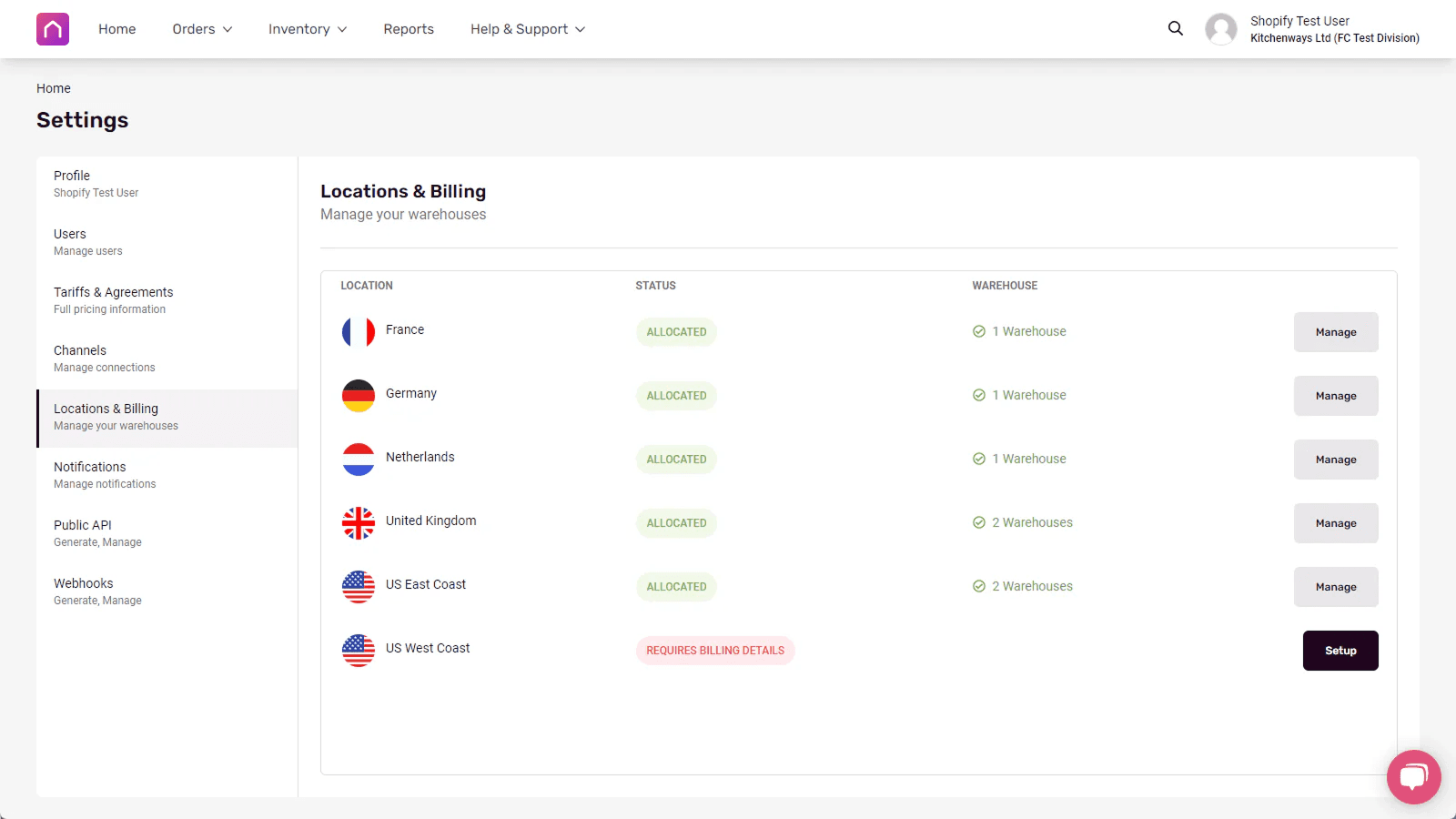Viewport: 1456px width, 819px height.
Task: Open the chat support bubble
Action: (x=1412, y=776)
